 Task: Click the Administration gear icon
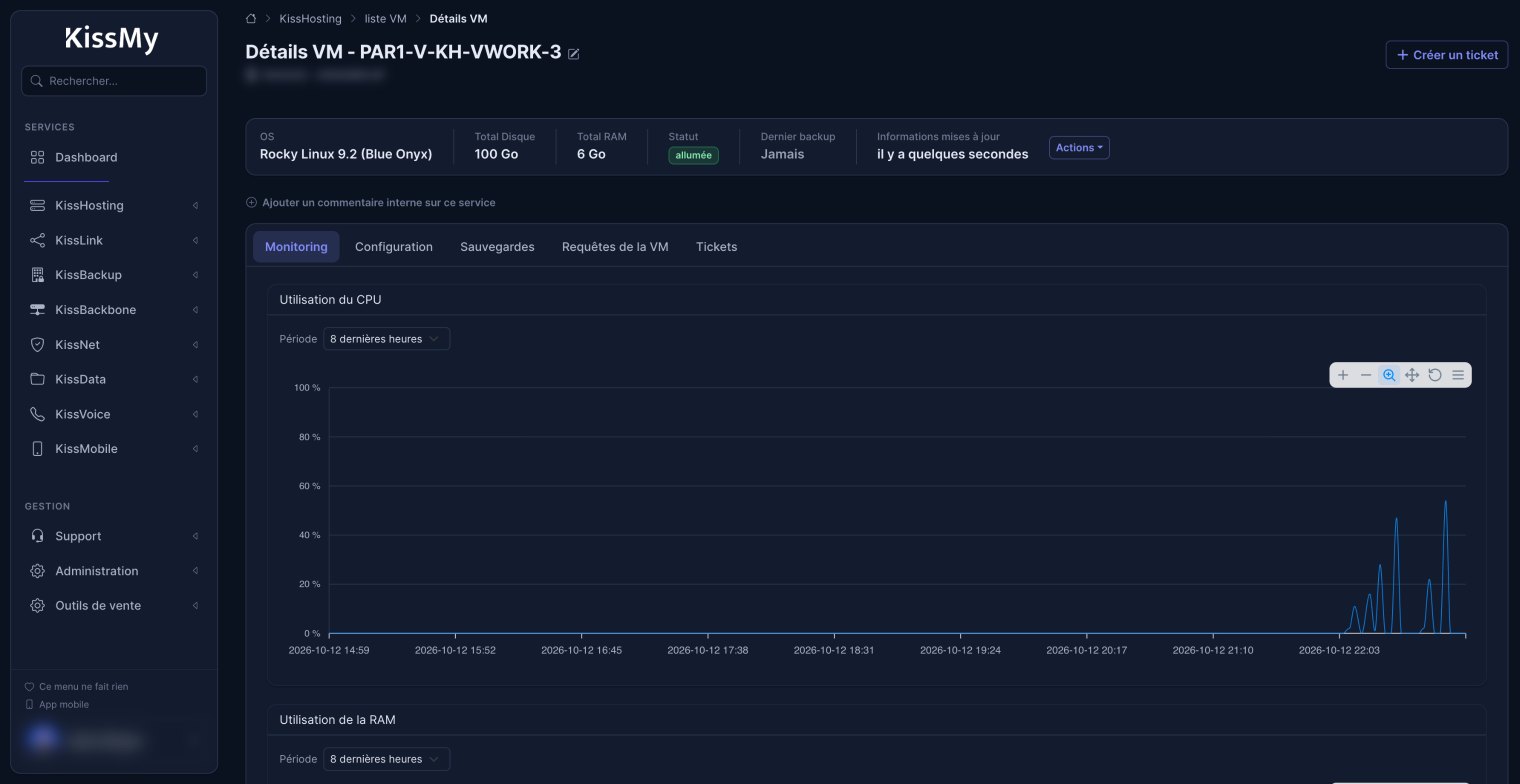coord(38,571)
